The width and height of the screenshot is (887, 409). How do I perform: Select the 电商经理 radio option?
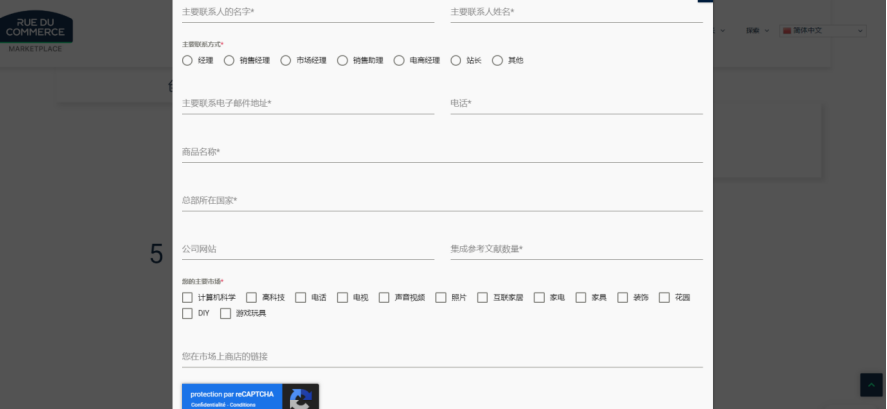click(x=399, y=61)
